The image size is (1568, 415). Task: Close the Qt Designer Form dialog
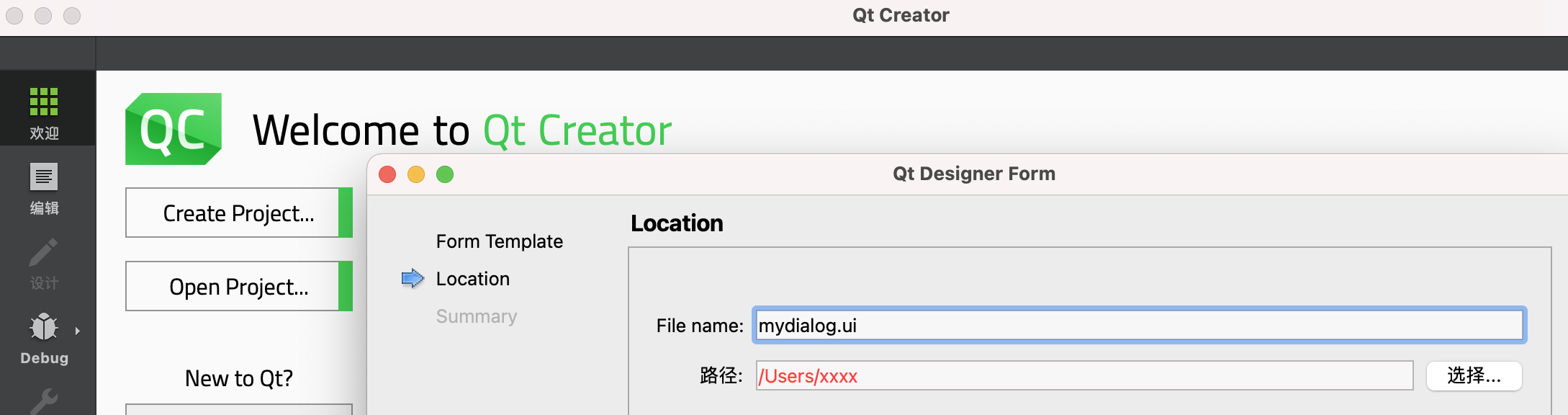pyautogui.click(x=387, y=174)
